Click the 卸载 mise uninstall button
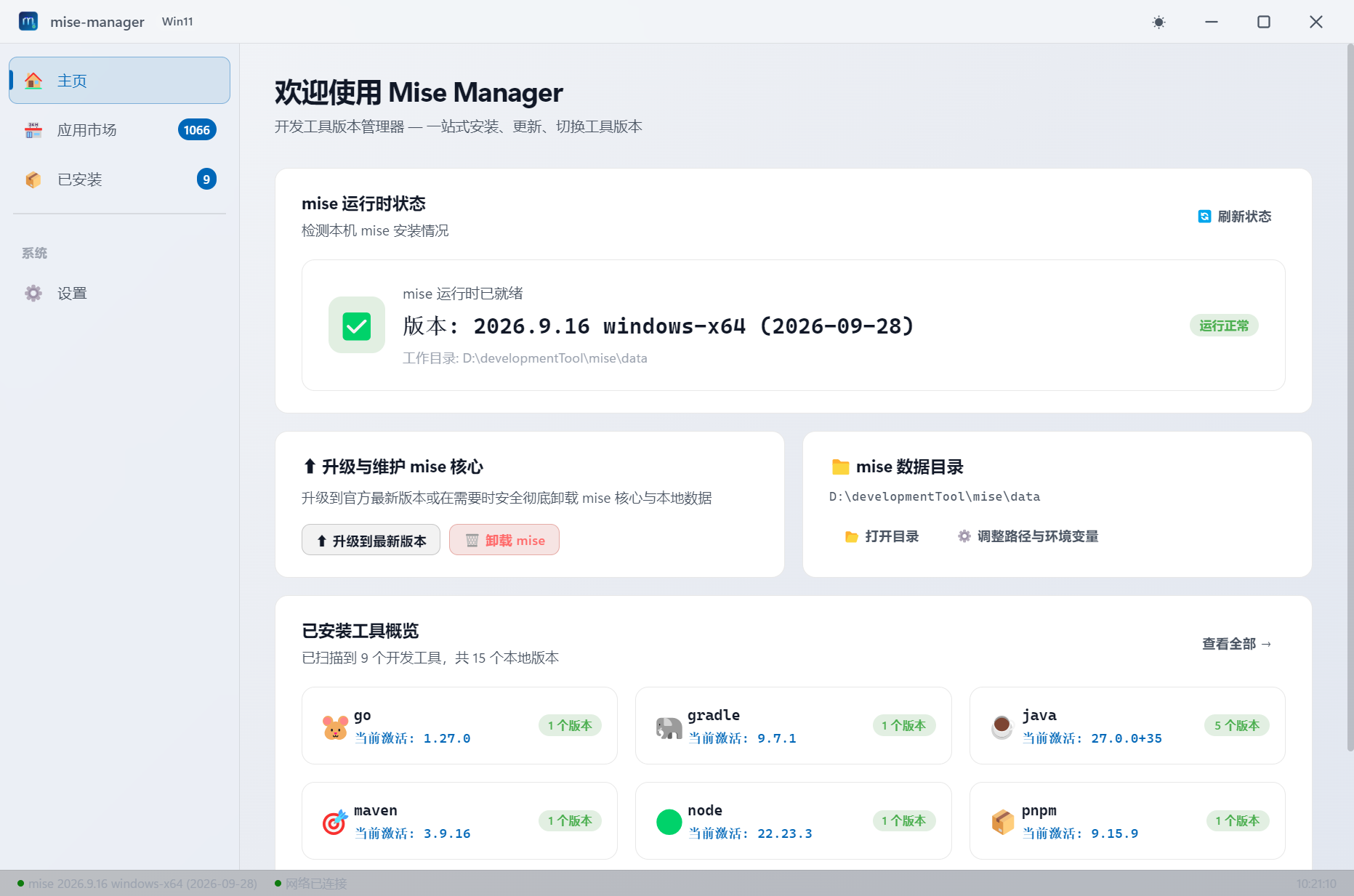The width and height of the screenshot is (1354, 896). click(x=504, y=540)
